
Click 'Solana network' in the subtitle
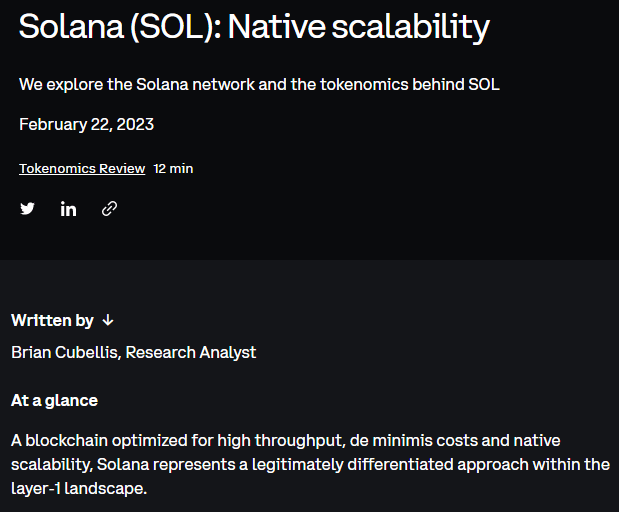point(196,84)
